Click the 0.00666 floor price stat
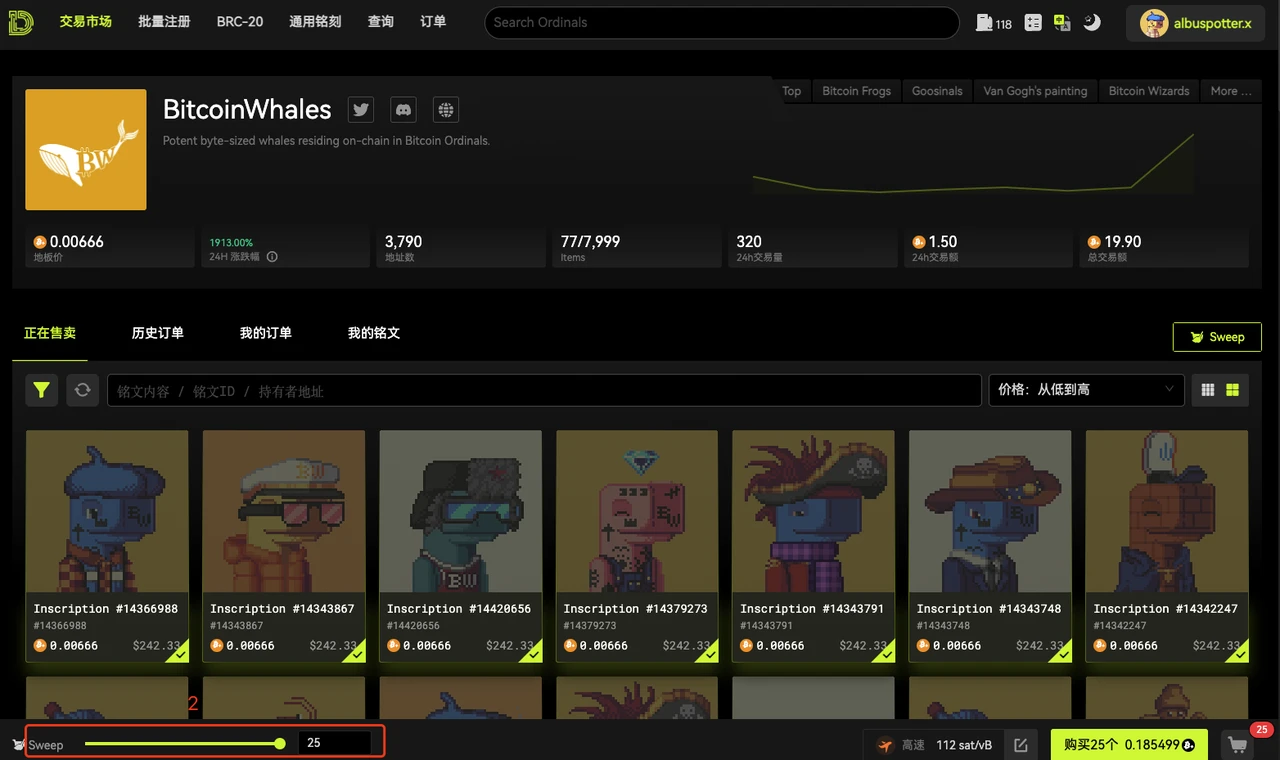The height and width of the screenshot is (760, 1280). point(110,247)
